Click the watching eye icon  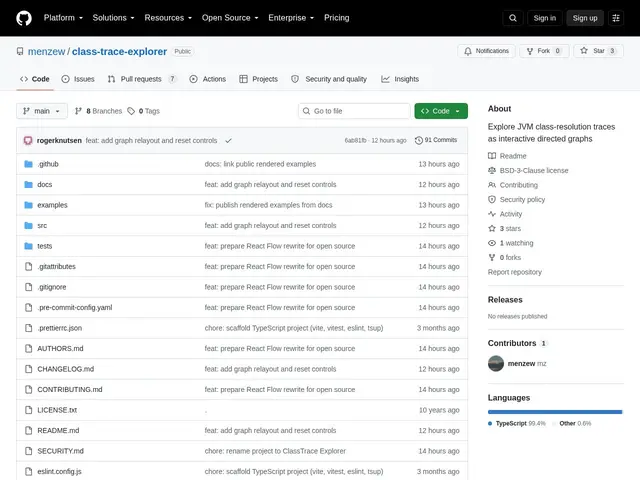coord(492,243)
